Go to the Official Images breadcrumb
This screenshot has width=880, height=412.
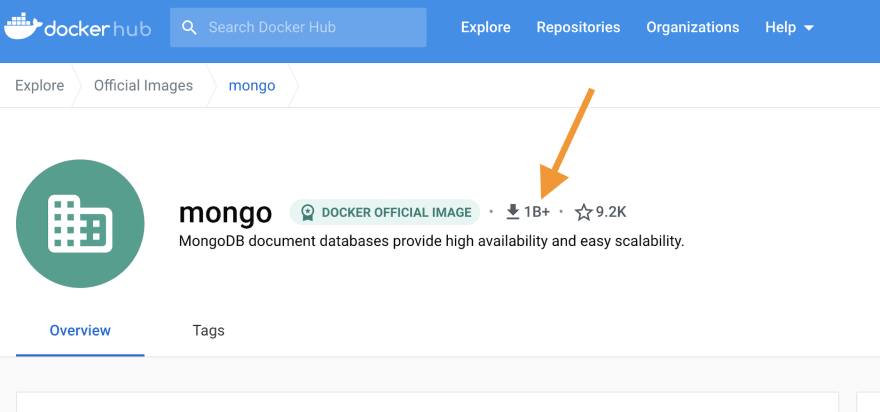(143, 85)
